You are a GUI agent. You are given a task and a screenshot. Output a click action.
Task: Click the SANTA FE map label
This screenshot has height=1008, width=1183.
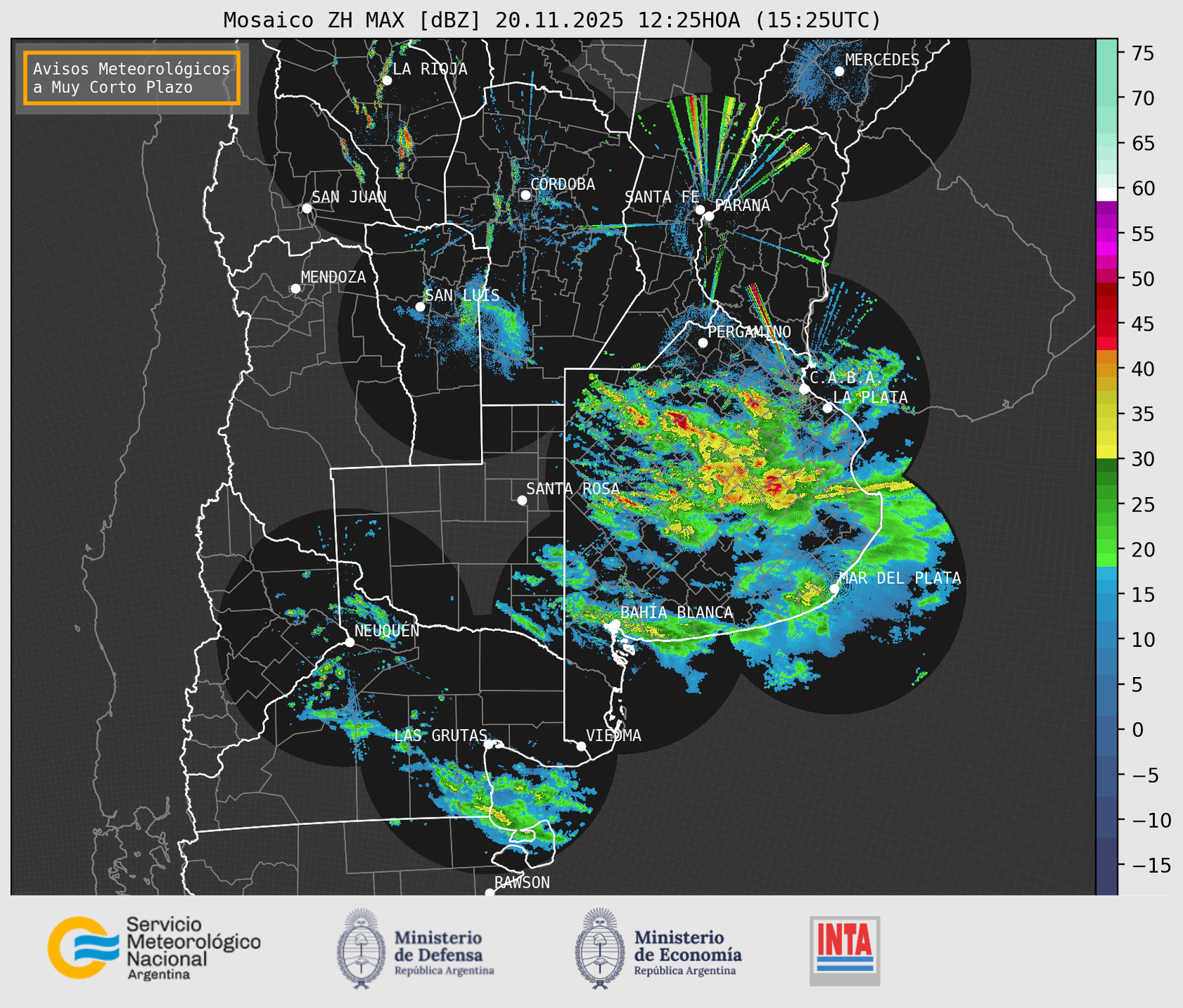point(662,197)
